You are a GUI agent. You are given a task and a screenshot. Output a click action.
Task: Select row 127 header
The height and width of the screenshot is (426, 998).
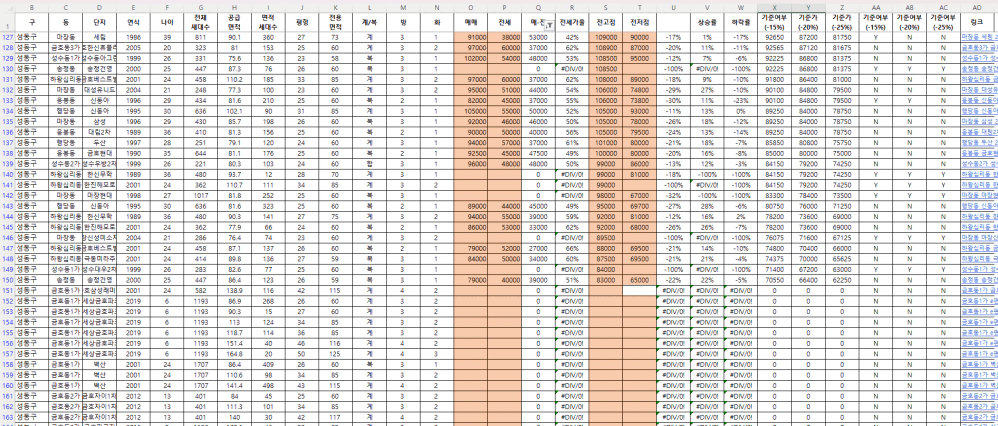click(x=7, y=37)
